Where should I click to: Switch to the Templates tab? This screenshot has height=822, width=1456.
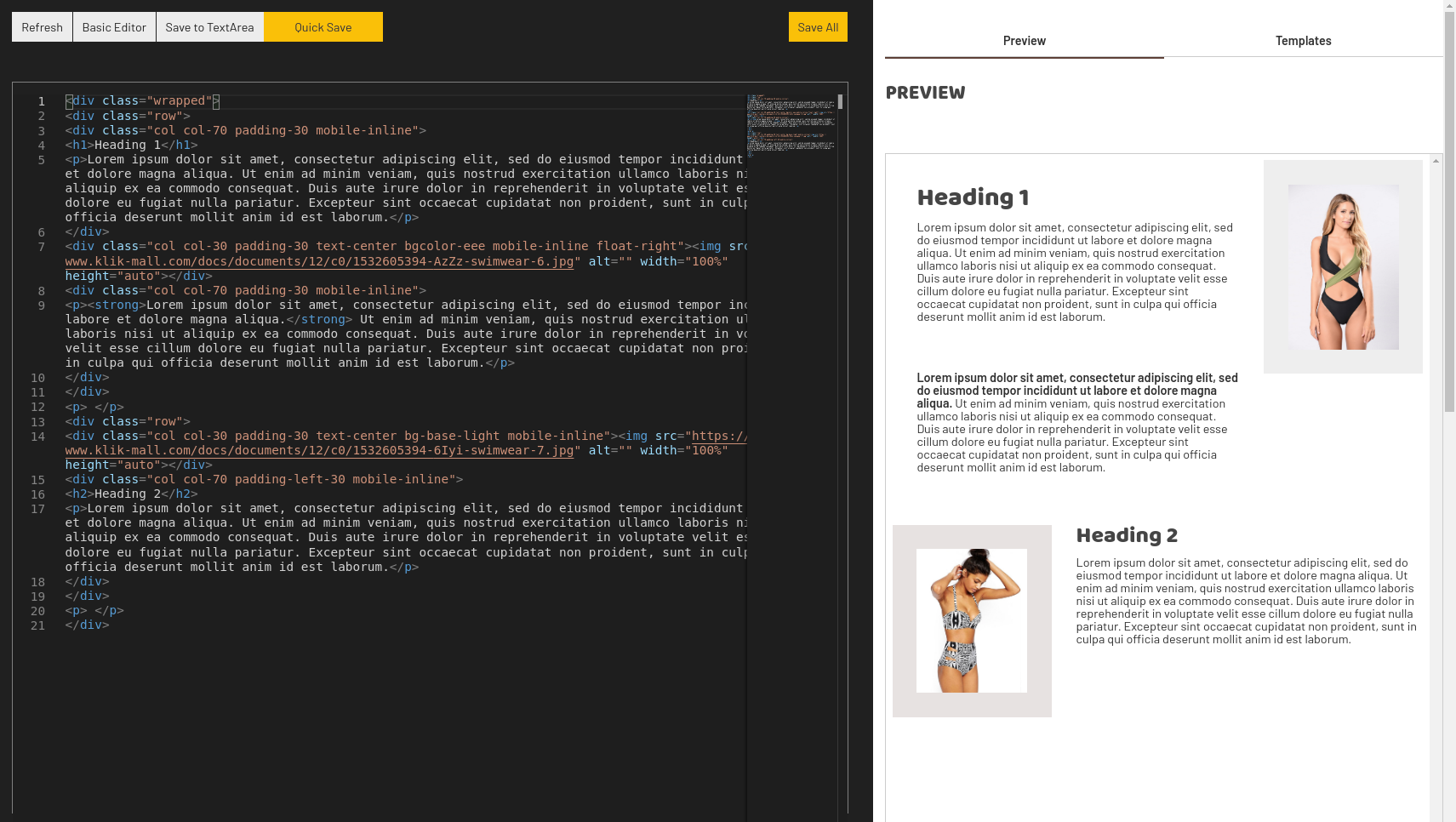click(1303, 41)
